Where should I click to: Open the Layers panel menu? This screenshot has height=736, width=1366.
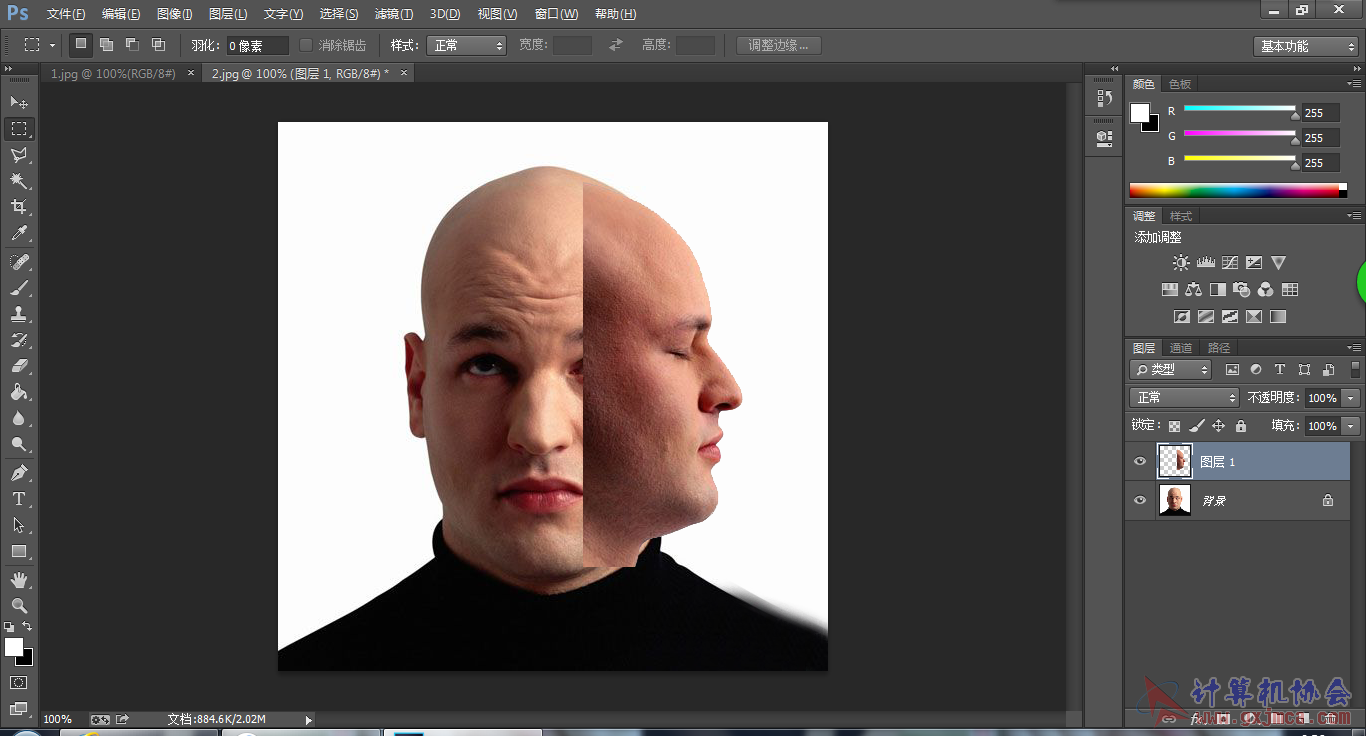(x=1354, y=348)
